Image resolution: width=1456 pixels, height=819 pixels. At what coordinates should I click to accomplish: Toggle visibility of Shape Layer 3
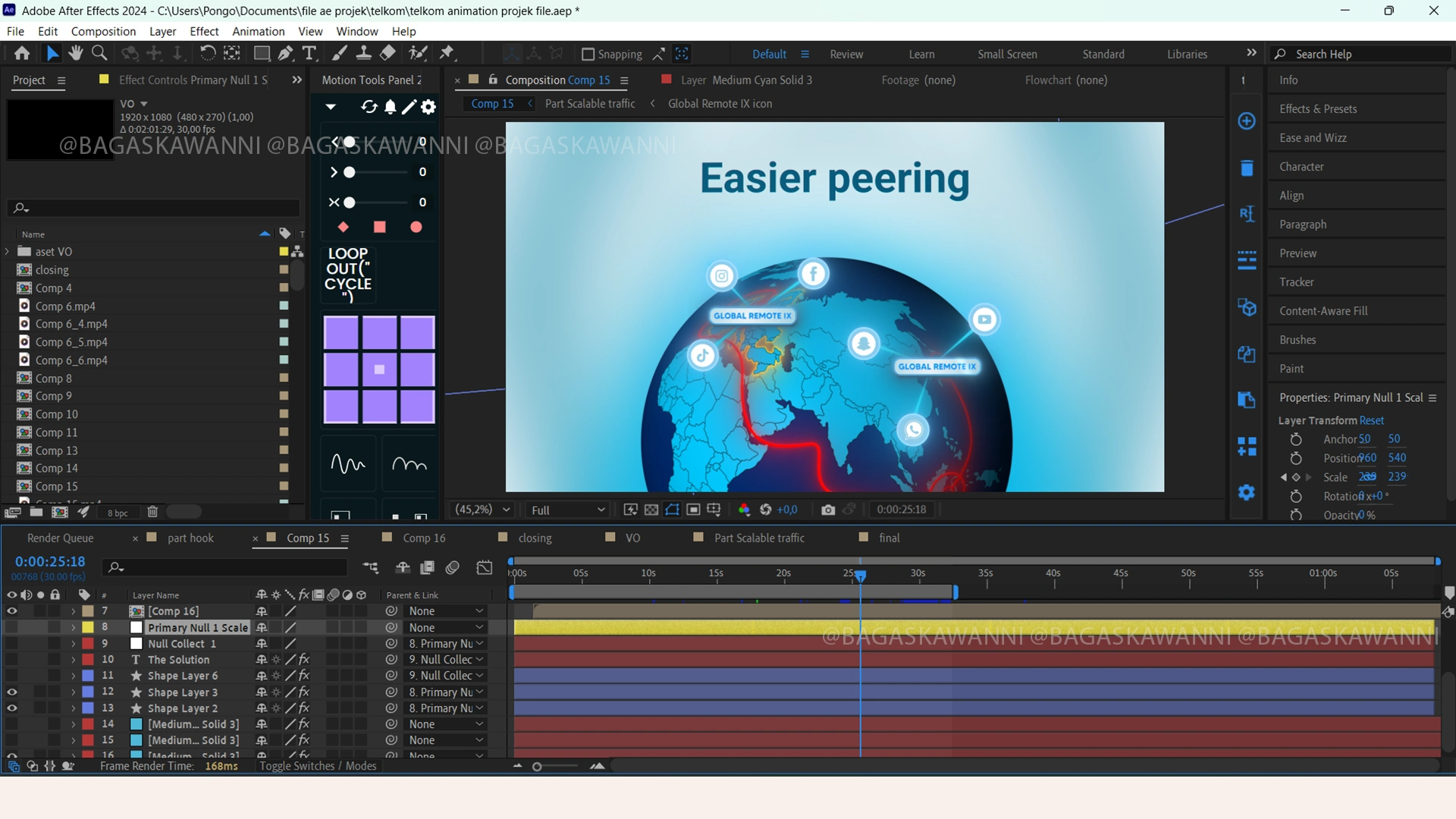pos(11,692)
